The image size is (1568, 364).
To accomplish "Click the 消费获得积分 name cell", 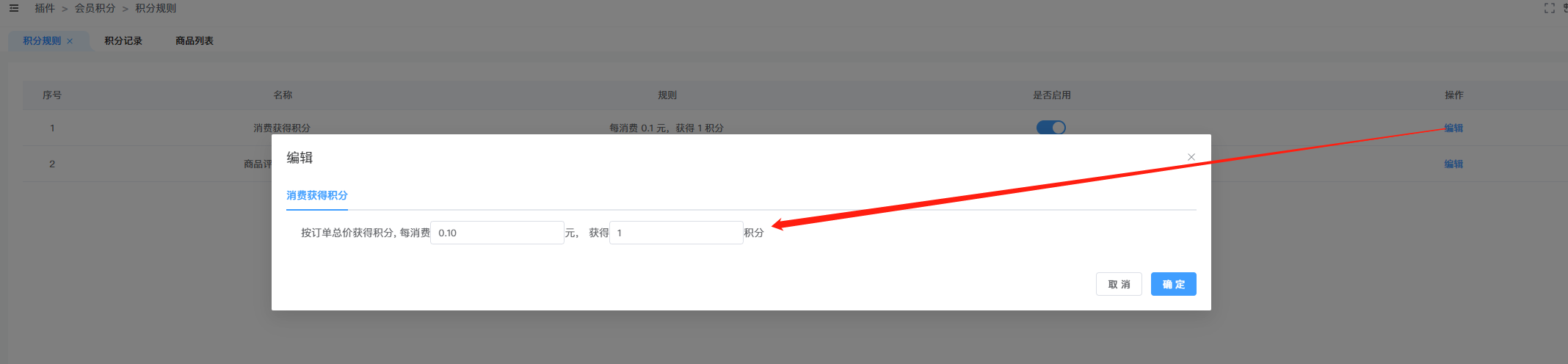I will click(x=282, y=128).
